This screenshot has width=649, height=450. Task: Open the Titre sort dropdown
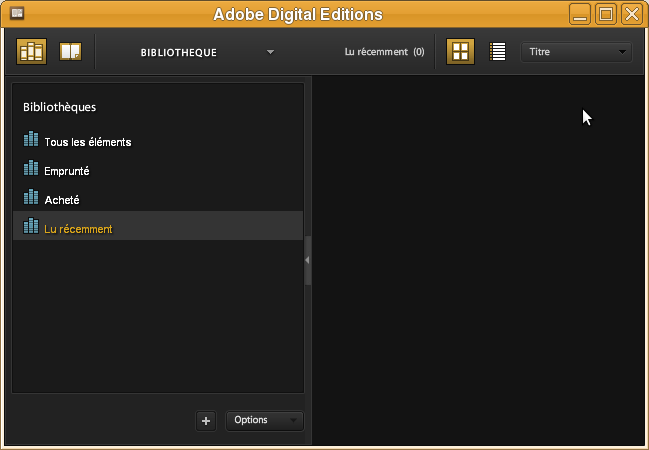(576, 52)
